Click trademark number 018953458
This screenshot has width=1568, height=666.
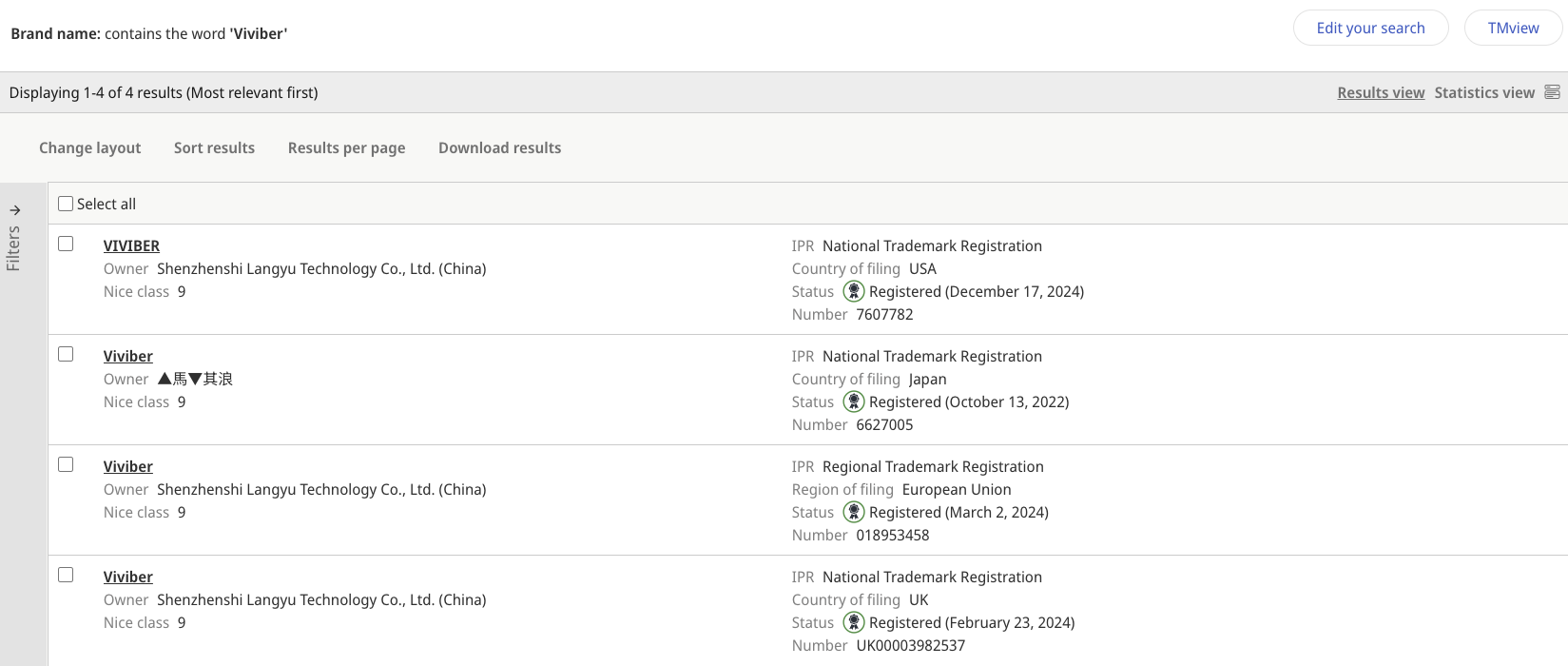893,535
